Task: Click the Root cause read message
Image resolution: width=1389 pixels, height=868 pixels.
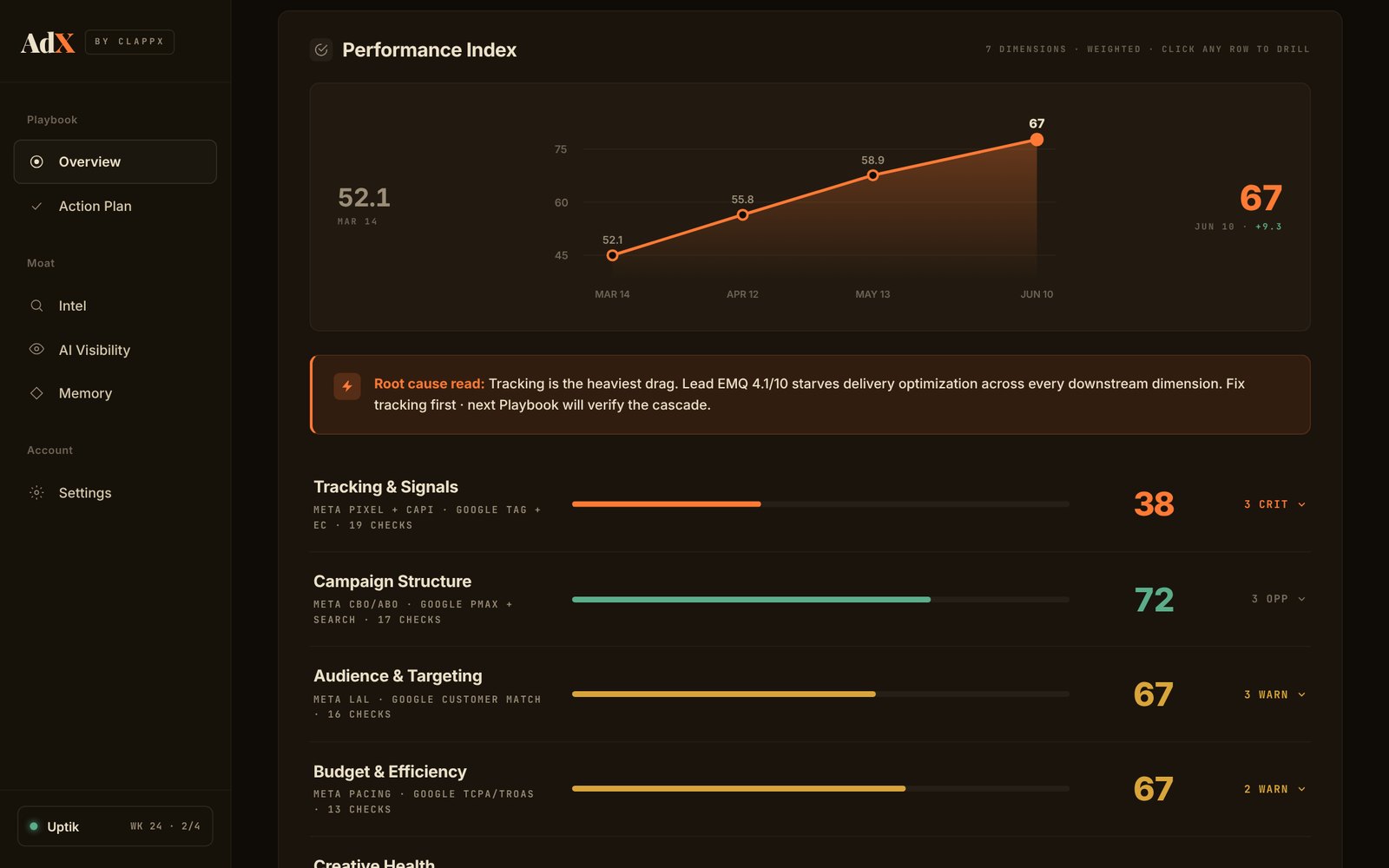Action: click(810, 394)
